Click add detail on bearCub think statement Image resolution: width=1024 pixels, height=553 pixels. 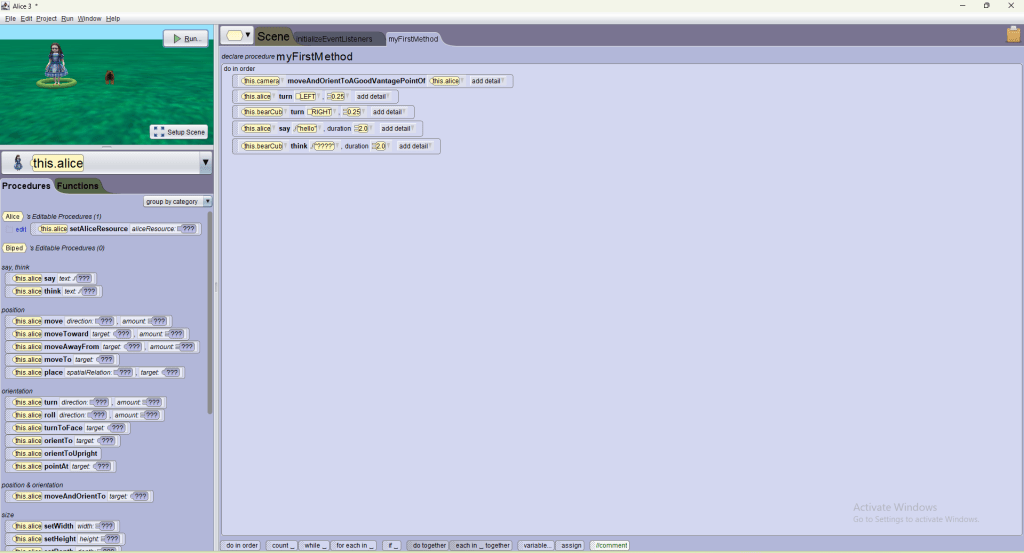[x=414, y=146]
